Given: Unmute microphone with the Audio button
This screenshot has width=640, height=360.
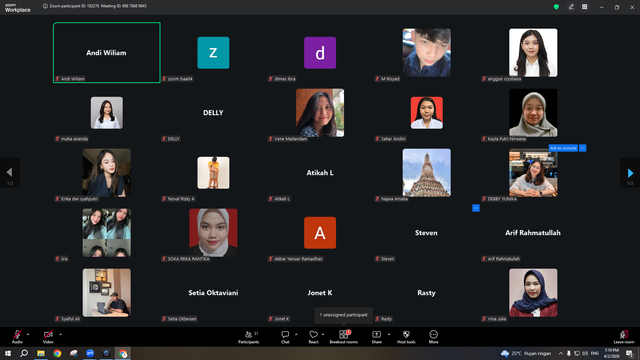Looking at the screenshot, I should [17, 337].
